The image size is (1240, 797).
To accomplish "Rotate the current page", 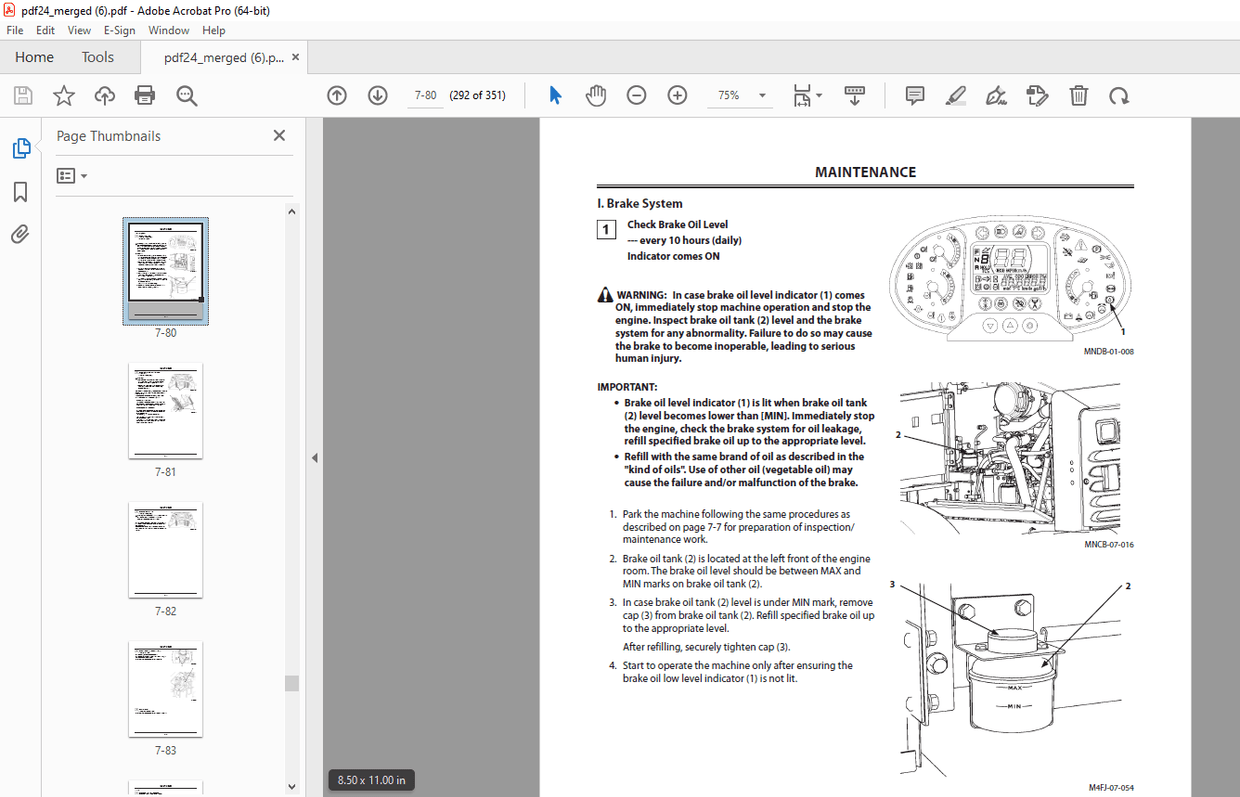I will 1119,95.
